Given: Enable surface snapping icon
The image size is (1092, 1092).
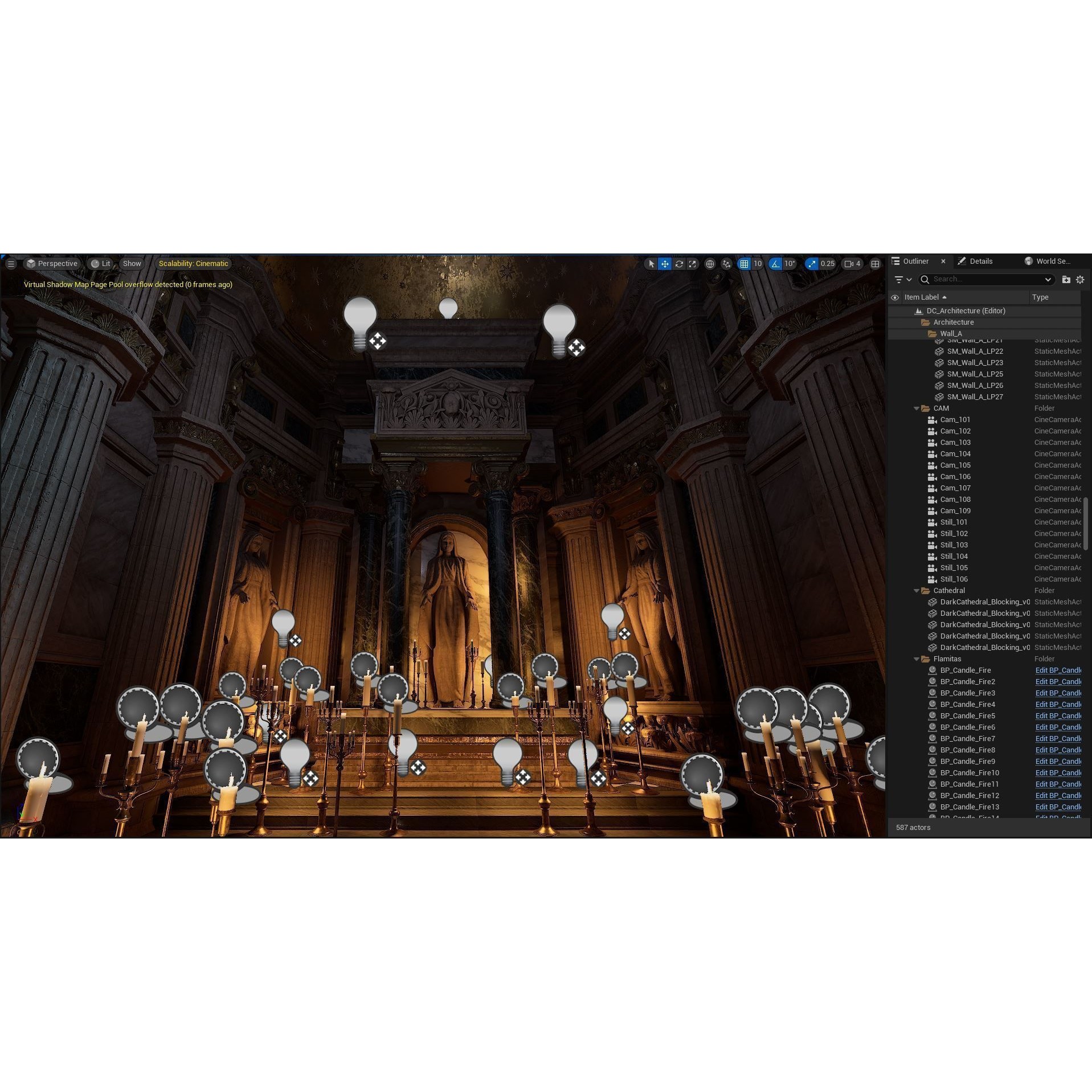Looking at the screenshot, I should pos(726,263).
